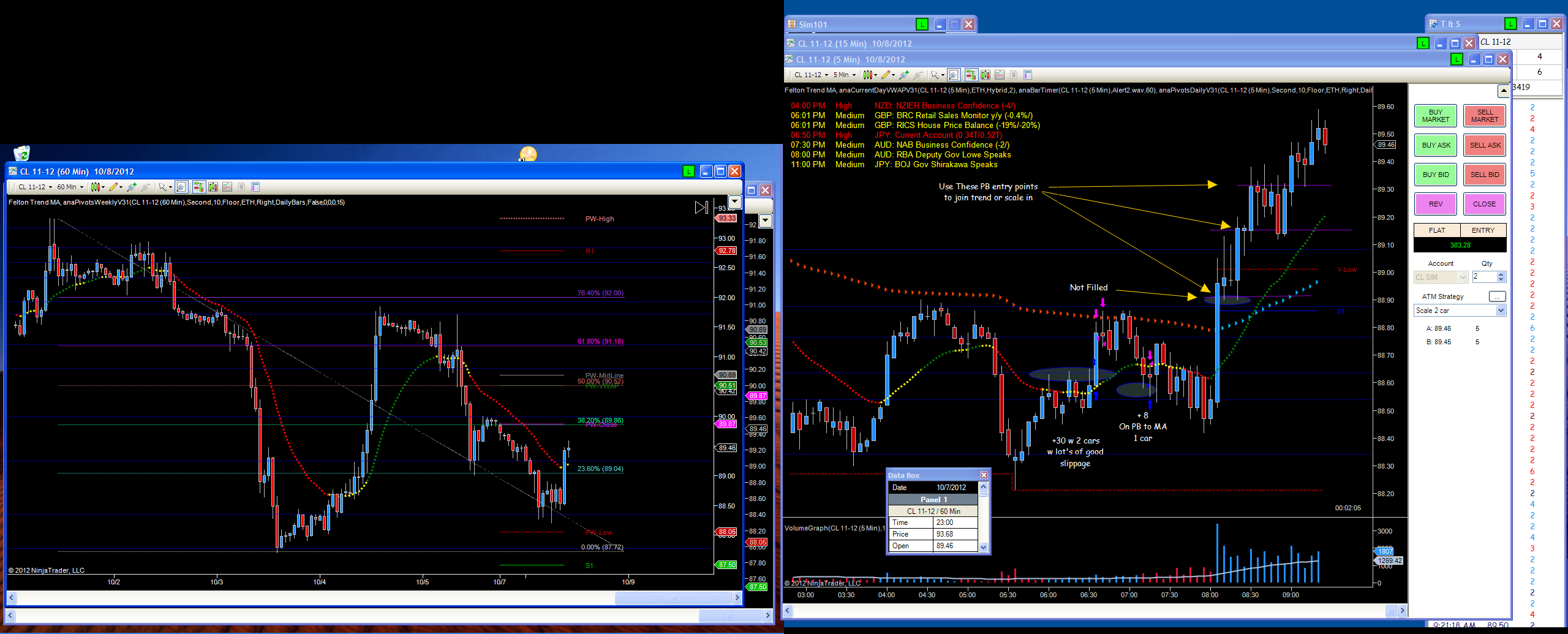Expand the Scale 2 car ATM Strategy dropdown
This screenshot has height=634, width=1568.
1501,311
